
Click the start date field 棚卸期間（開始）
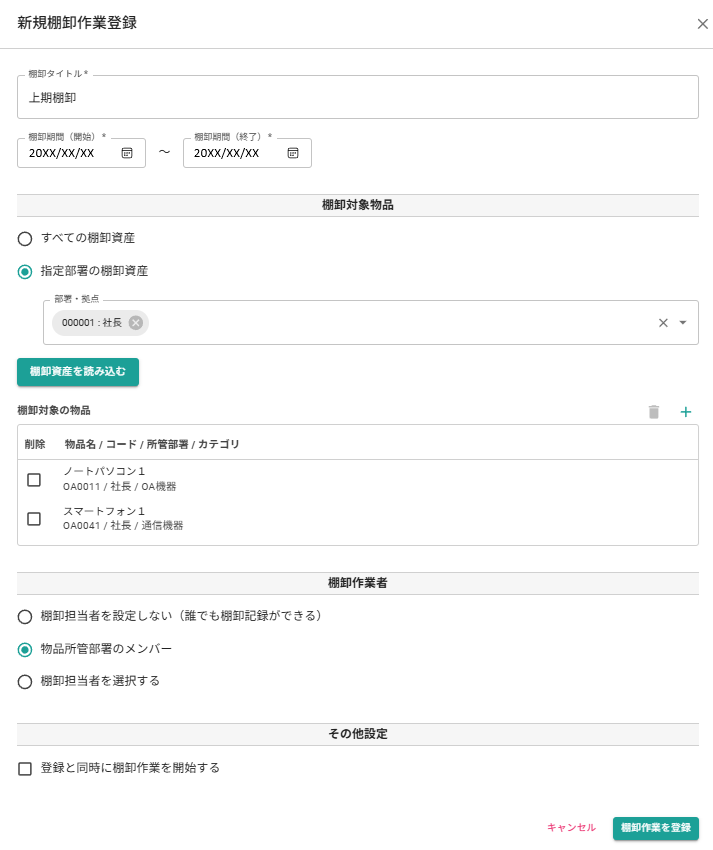(81, 153)
